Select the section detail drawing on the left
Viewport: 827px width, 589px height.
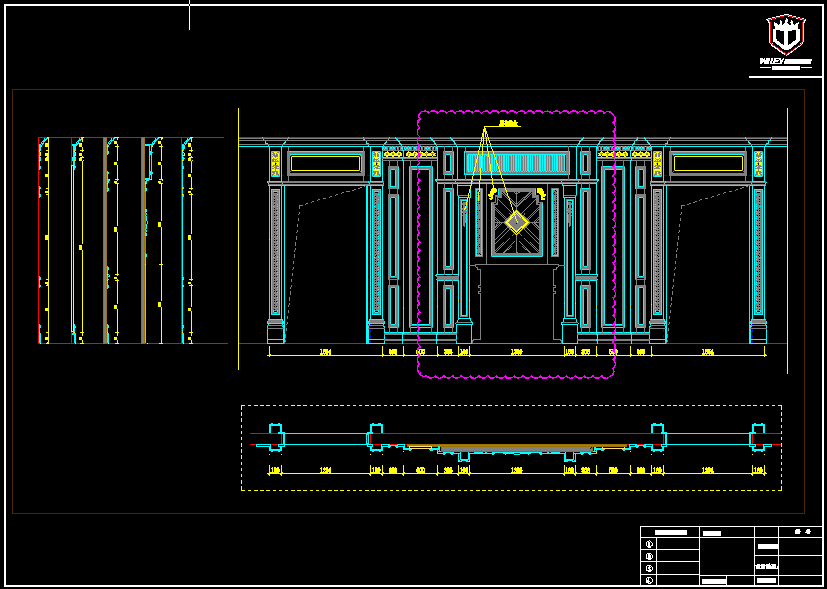pos(115,240)
